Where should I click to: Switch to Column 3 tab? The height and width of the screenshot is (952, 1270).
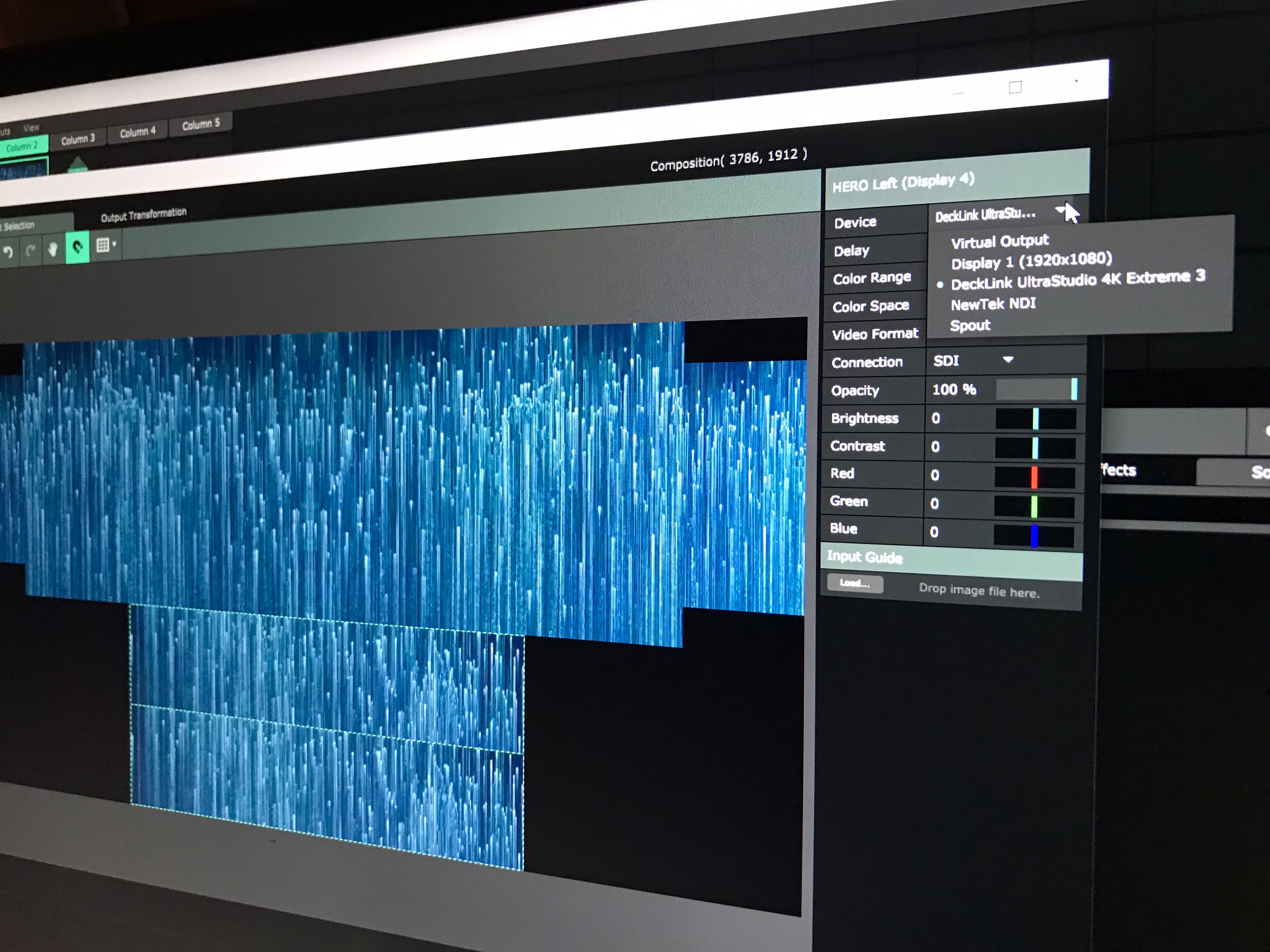77,139
